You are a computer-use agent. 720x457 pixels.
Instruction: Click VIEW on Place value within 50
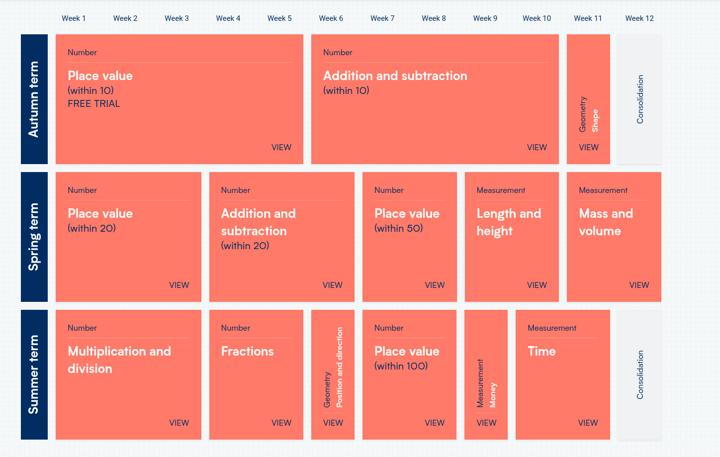[434, 285]
